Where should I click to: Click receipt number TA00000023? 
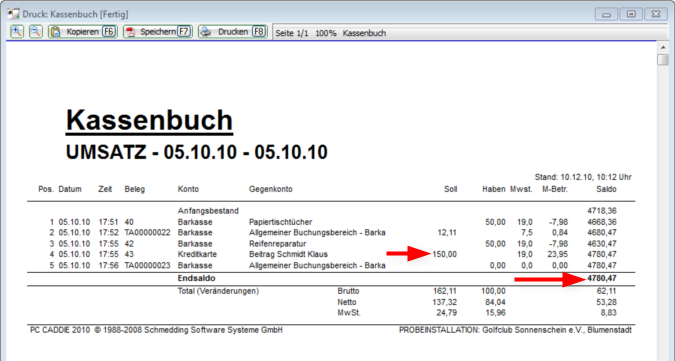(147, 265)
